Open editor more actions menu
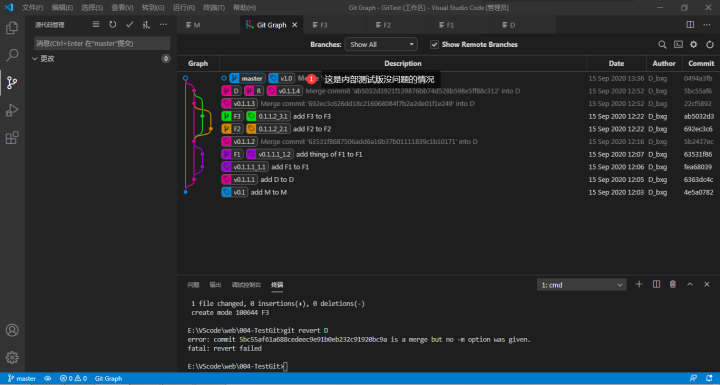 point(707,25)
